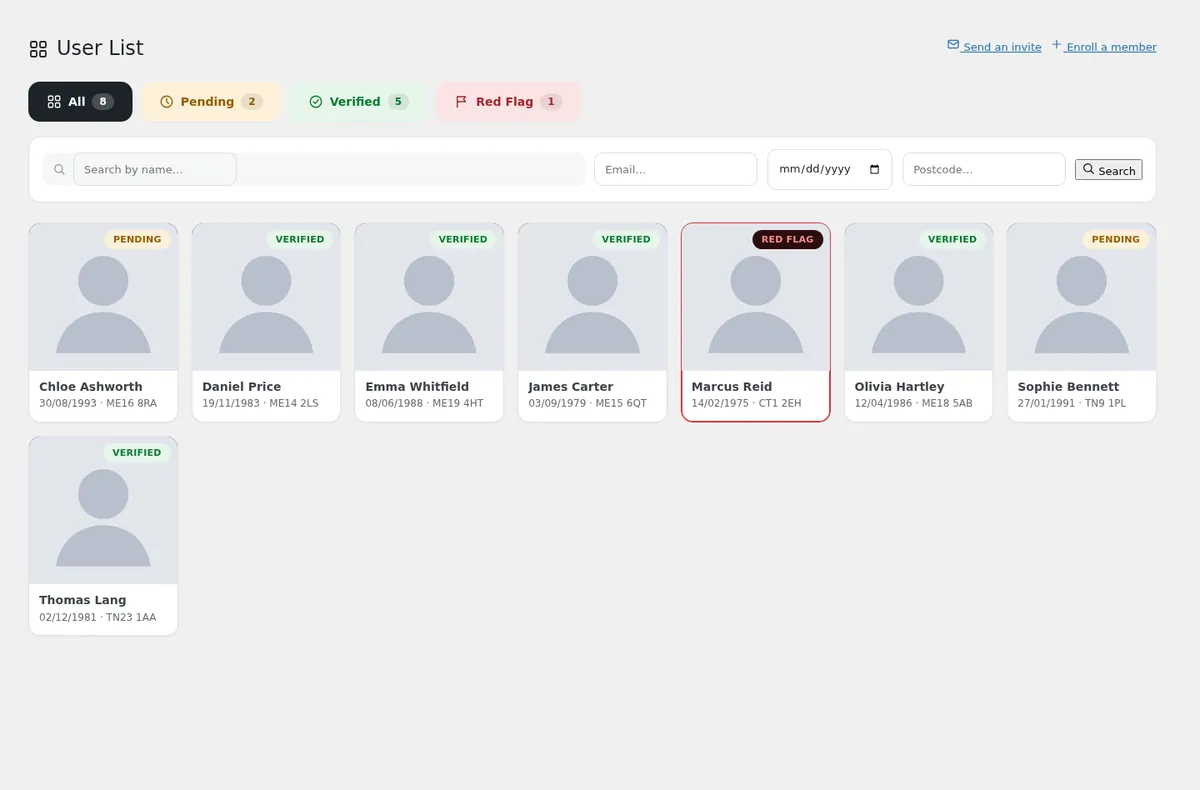Click the PENDING badge on Chloe Ashworth's card
The image size is (1200, 790).
(x=137, y=240)
